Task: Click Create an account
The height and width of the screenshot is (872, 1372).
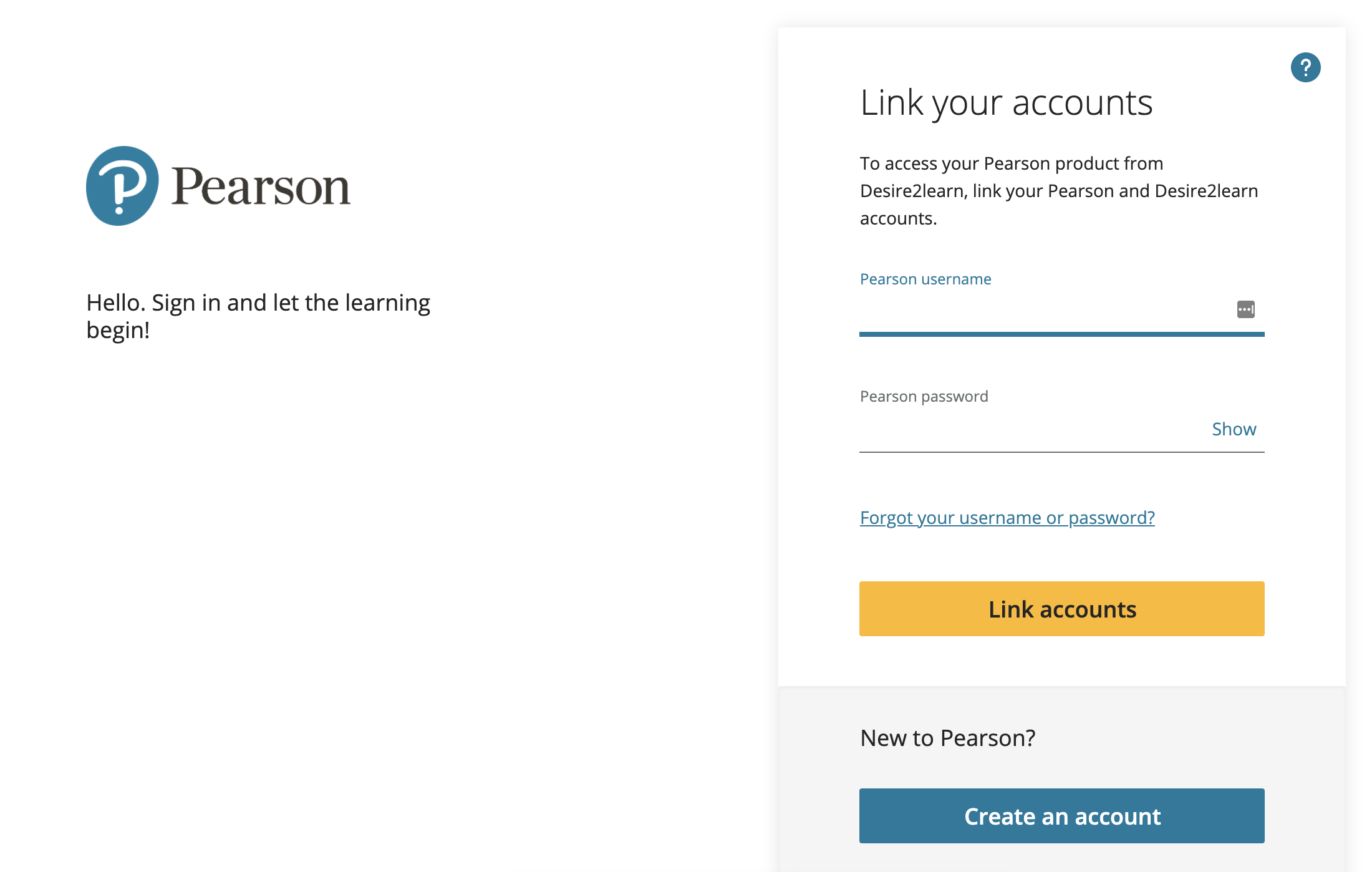Action: [x=1061, y=815]
